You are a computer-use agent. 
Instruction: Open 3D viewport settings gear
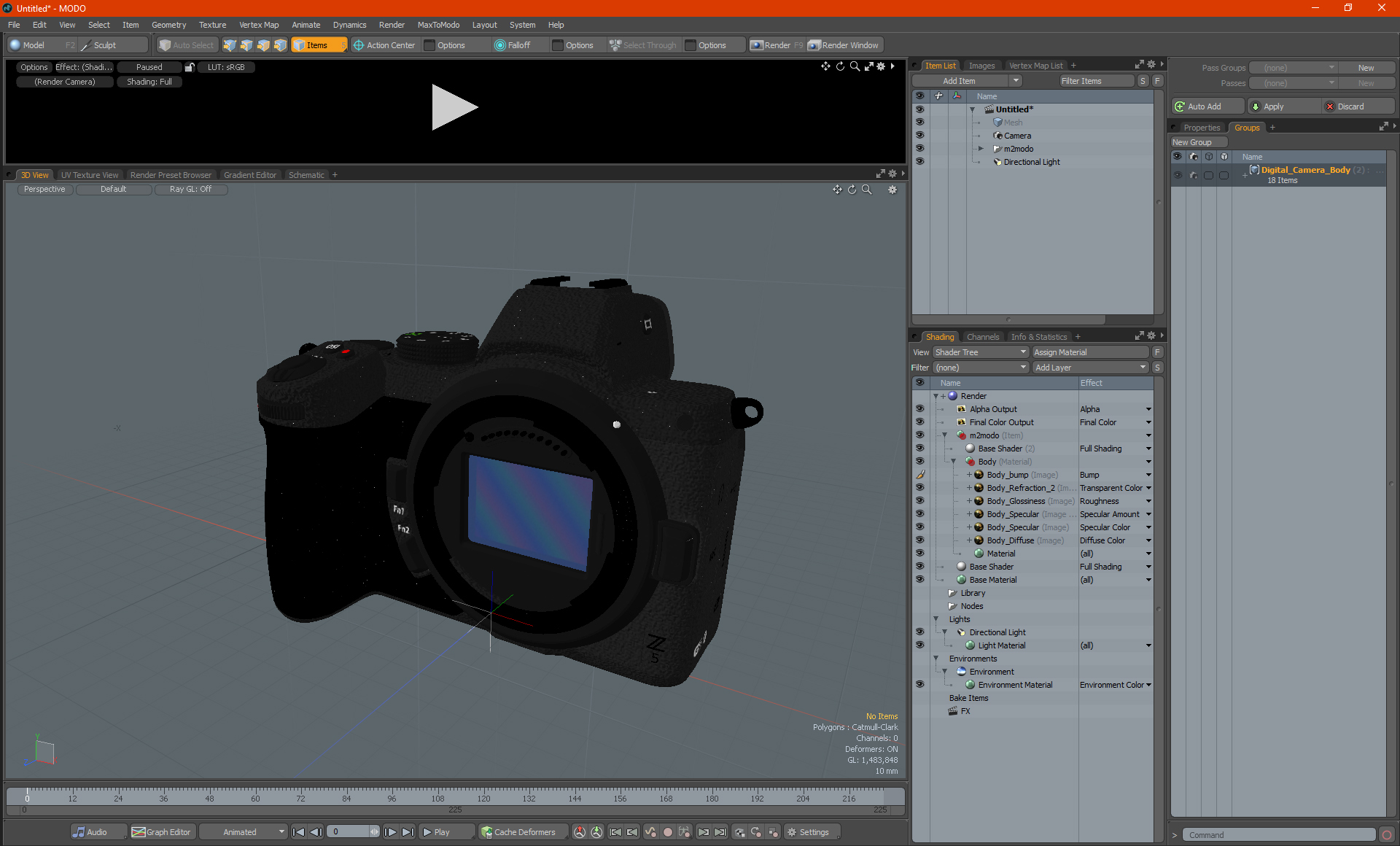coord(892,190)
